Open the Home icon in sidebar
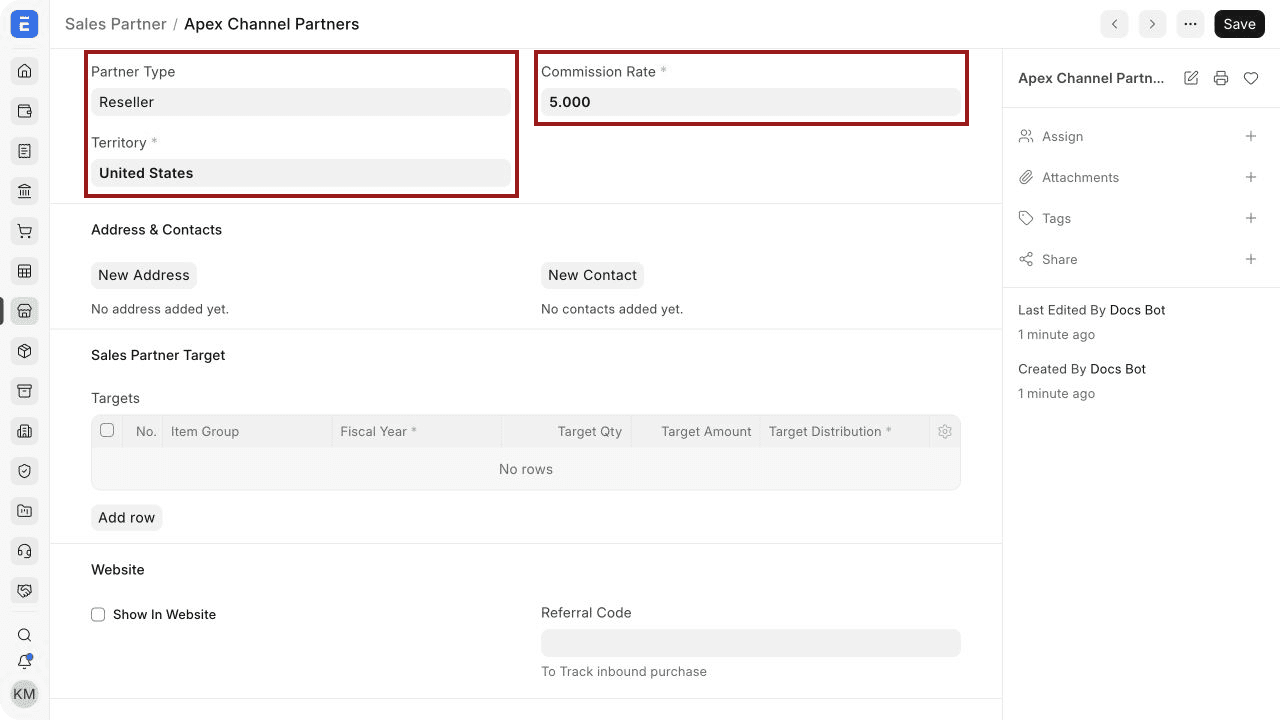 click(x=25, y=71)
